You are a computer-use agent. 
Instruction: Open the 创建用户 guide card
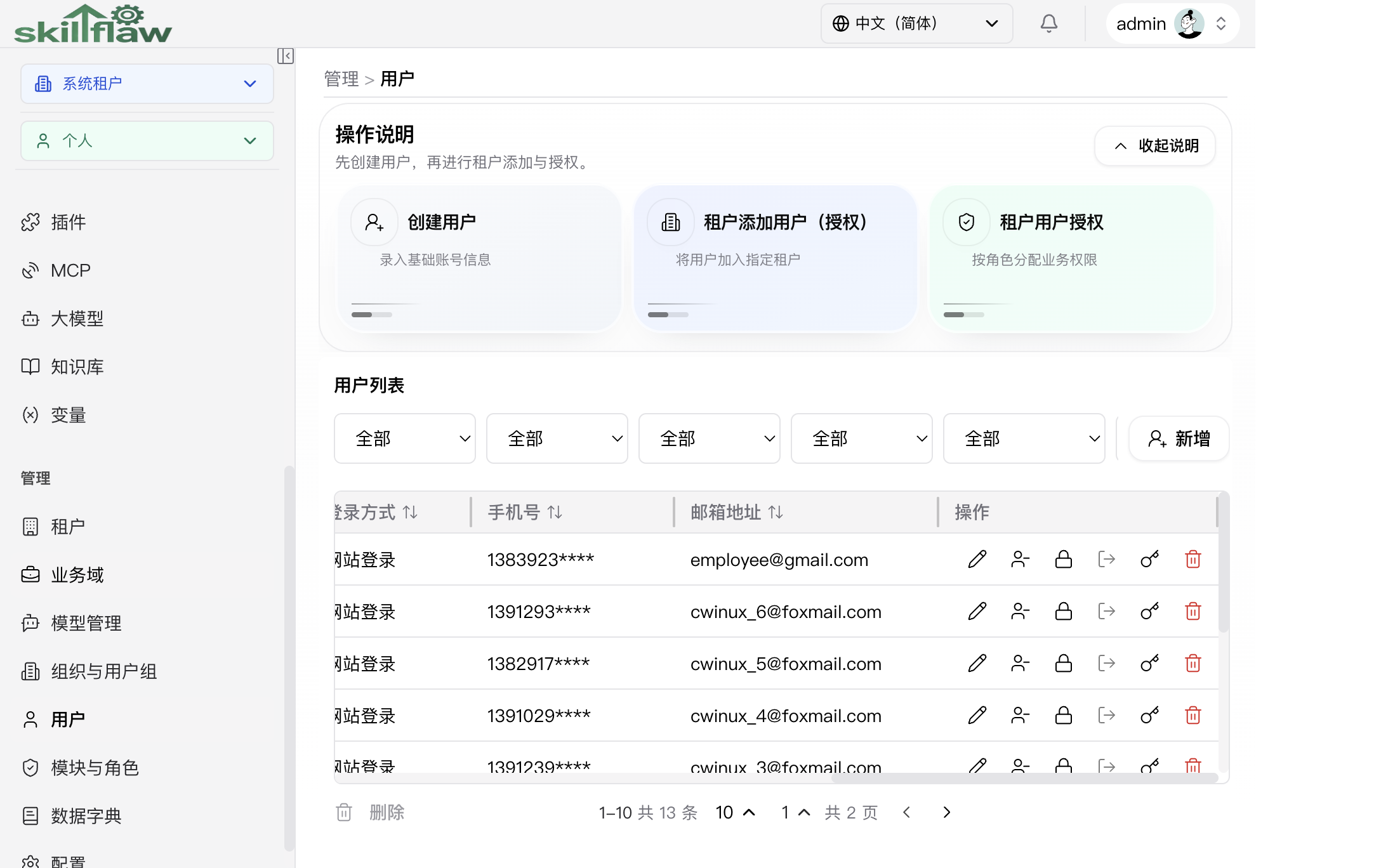coord(479,258)
